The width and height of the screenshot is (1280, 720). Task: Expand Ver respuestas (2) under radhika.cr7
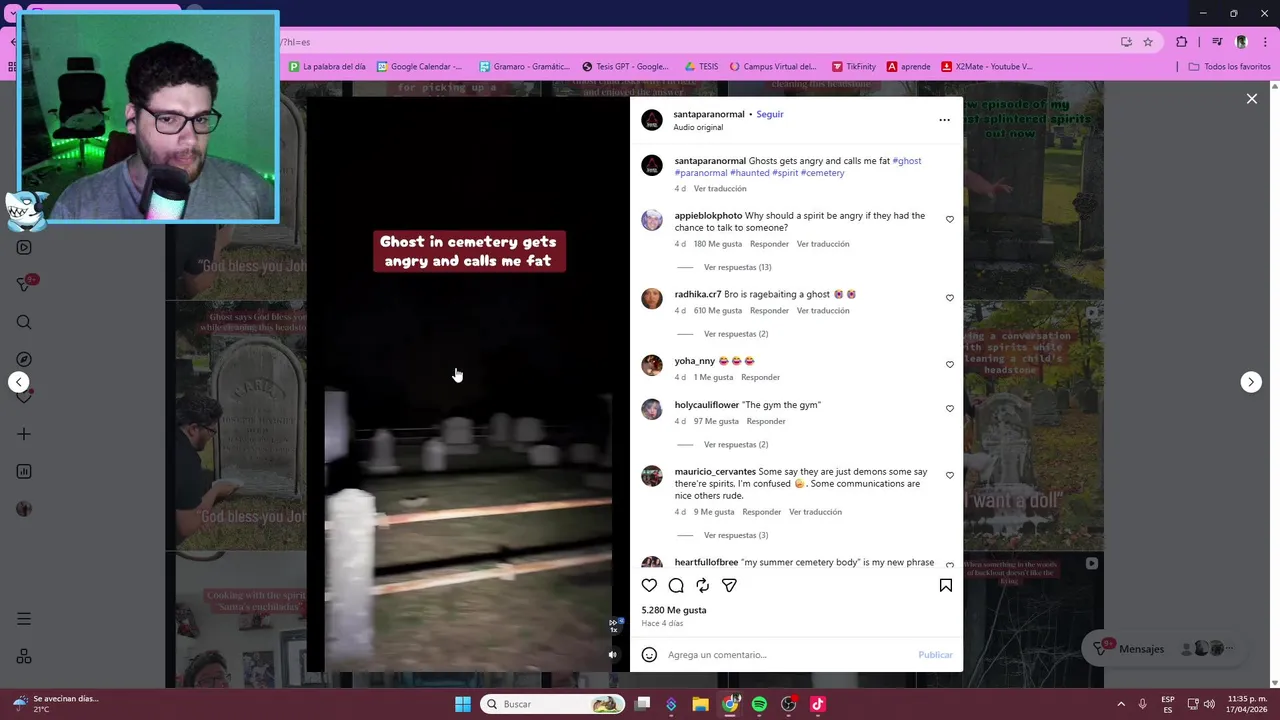pyautogui.click(x=736, y=334)
